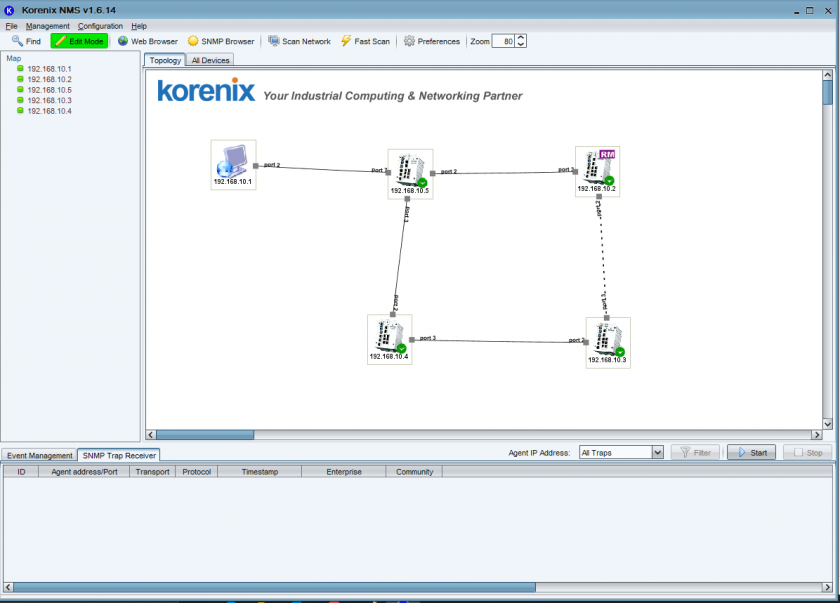
Task: Click the Find magnifier icon
Action: click(x=17, y=41)
